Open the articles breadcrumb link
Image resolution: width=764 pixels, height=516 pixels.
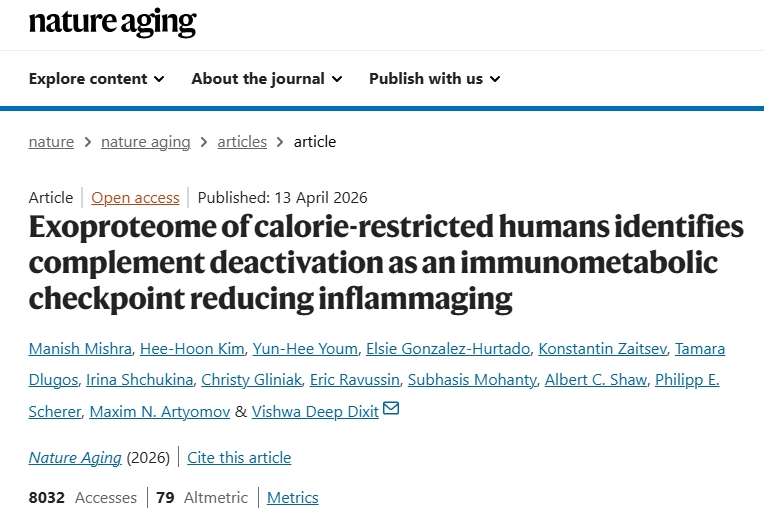pyautogui.click(x=242, y=142)
